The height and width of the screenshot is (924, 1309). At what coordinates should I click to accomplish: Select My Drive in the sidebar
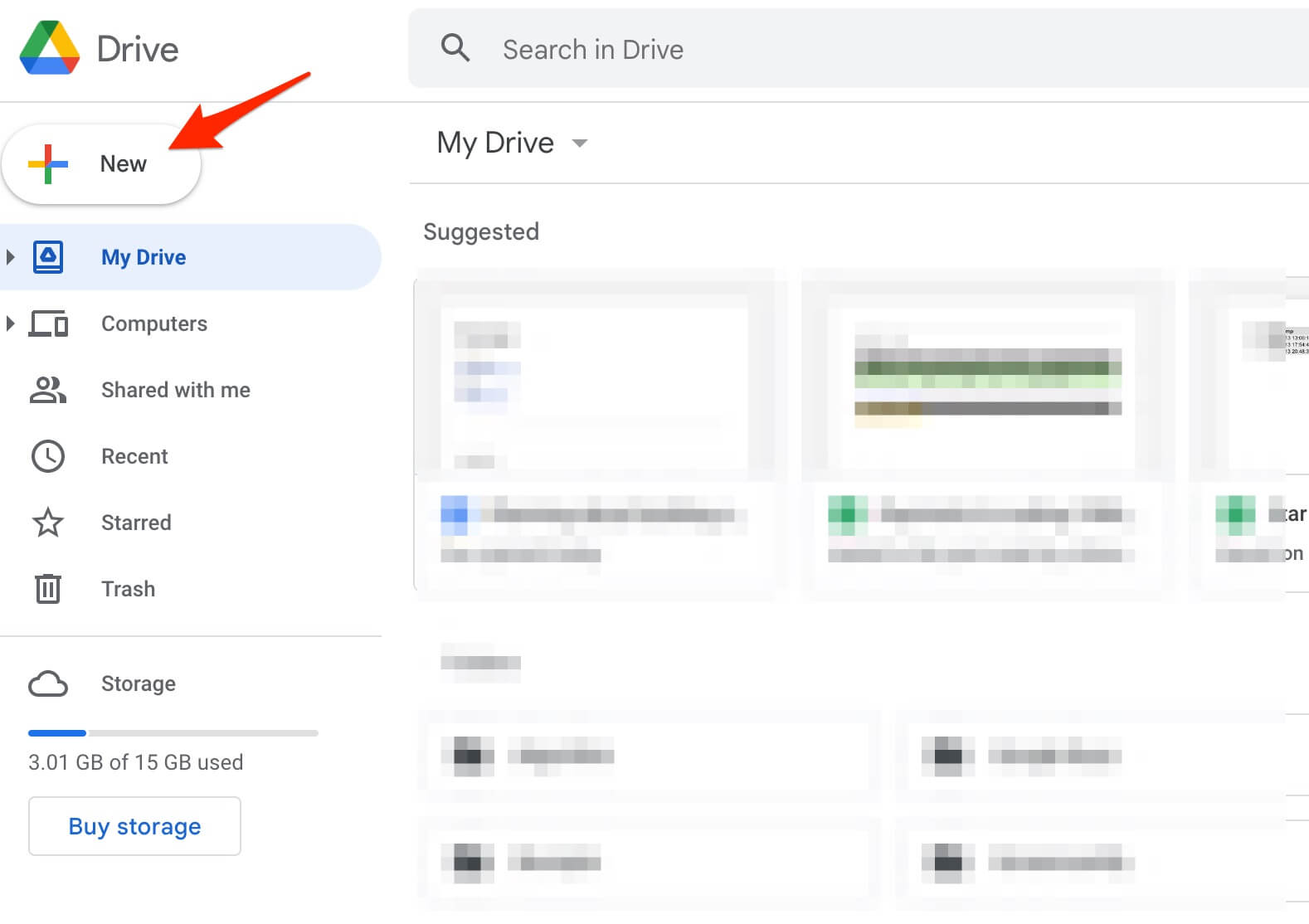tap(144, 257)
